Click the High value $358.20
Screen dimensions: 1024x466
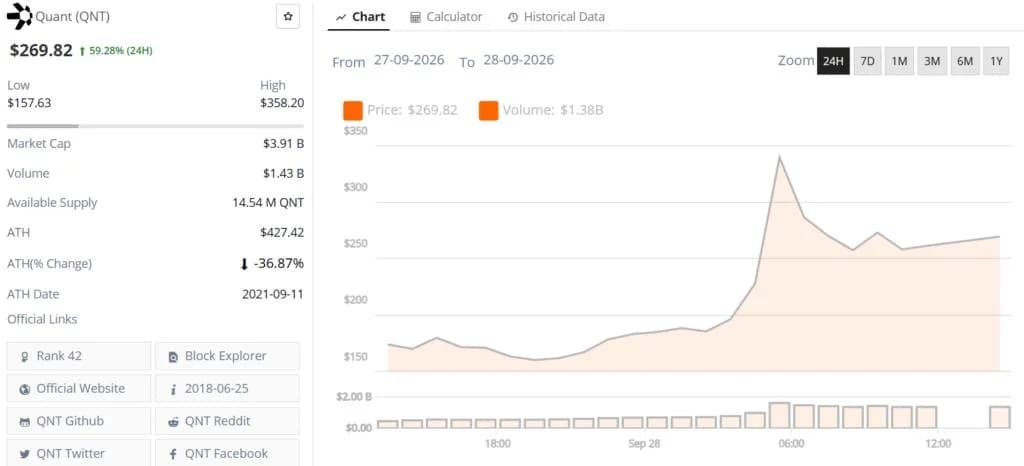pyautogui.click(x=282, y=102)
